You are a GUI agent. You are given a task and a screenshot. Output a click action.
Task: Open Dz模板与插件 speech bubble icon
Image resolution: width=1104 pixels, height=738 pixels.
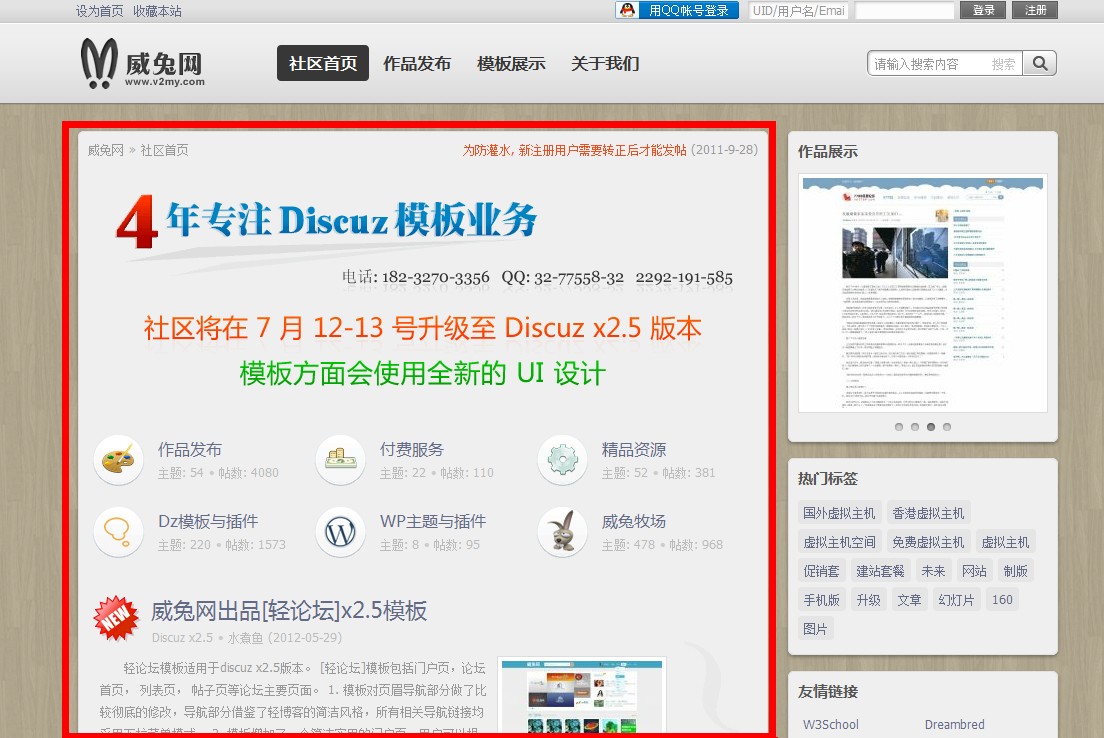118,532
